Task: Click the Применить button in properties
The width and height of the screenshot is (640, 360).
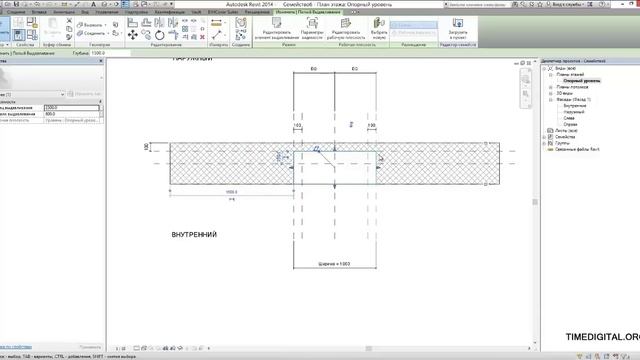Action: coord(90,347)
